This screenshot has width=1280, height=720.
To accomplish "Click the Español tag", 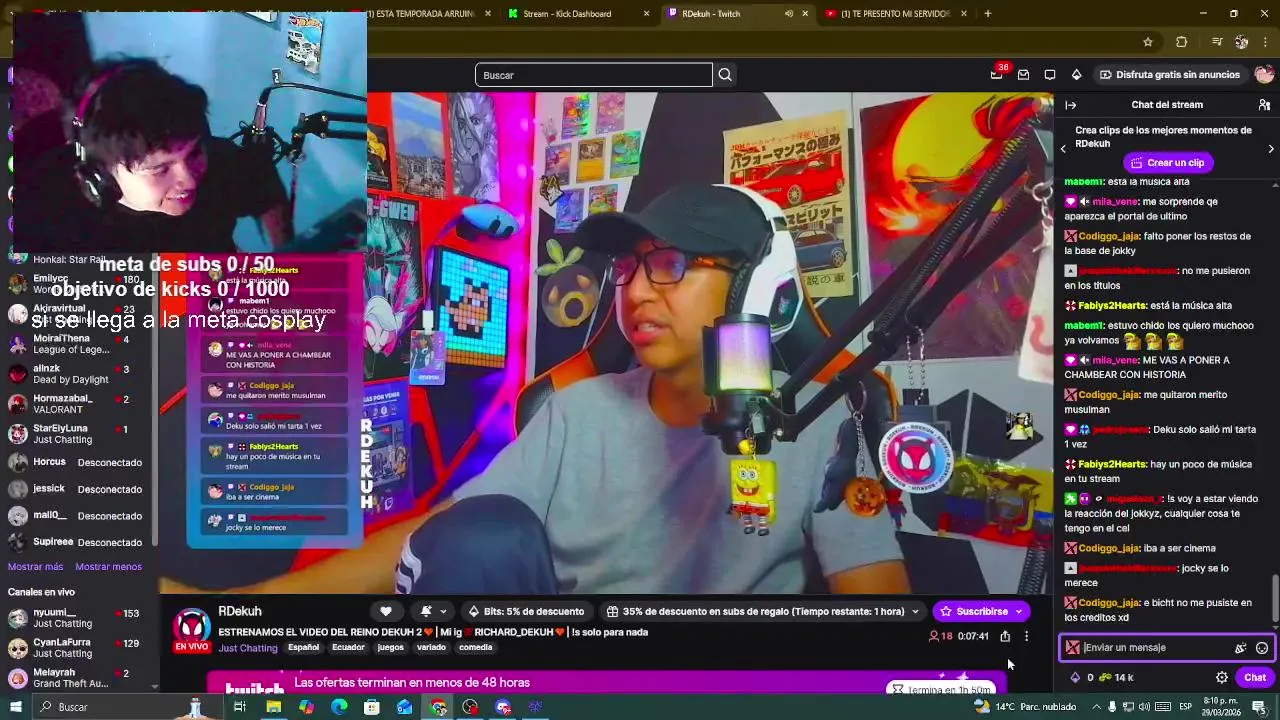I will pyautogui.click(x=304, y=647).
